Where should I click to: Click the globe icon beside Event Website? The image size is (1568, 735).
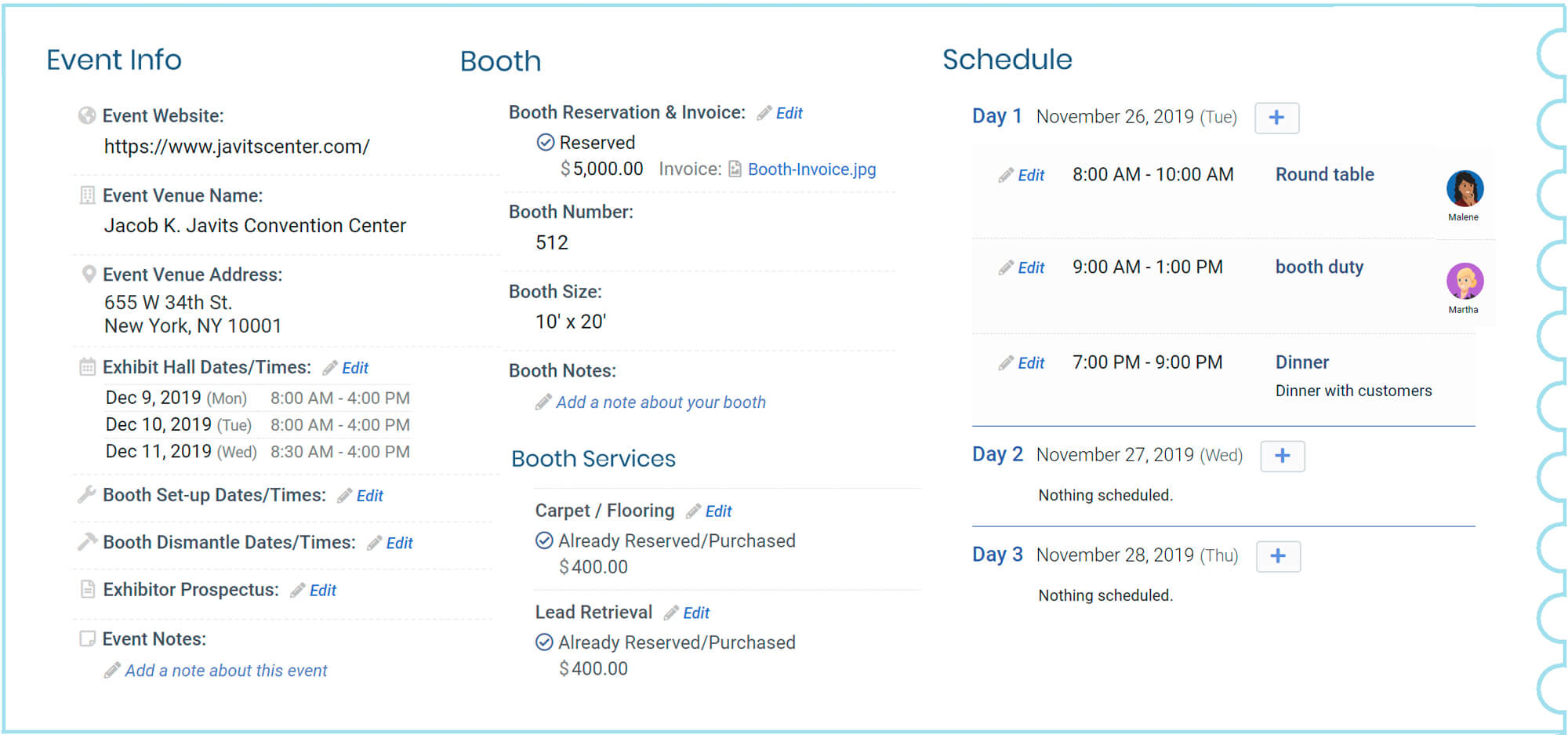pos(89,115)
